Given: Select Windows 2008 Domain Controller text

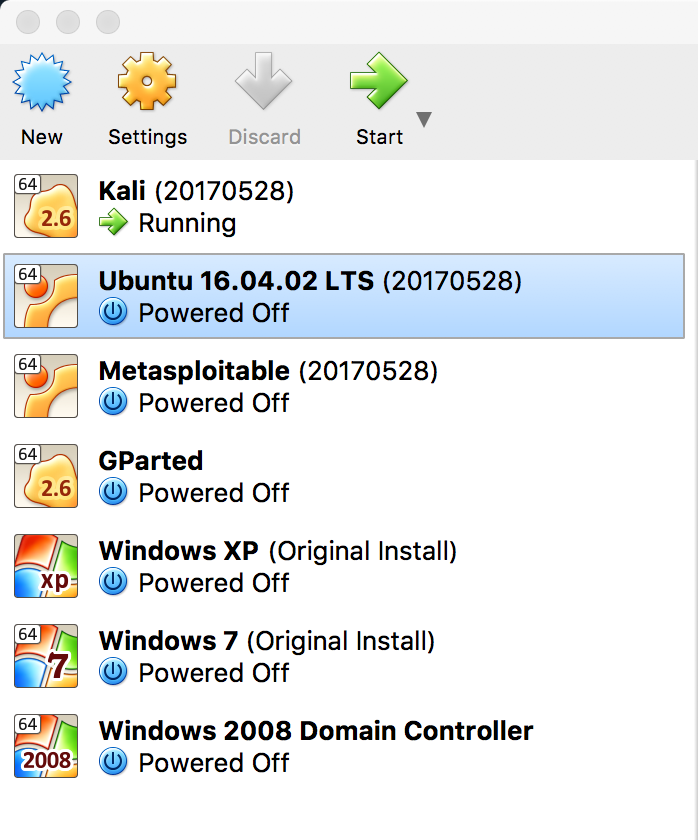Looking at the screenshot, I should point(316,731).
